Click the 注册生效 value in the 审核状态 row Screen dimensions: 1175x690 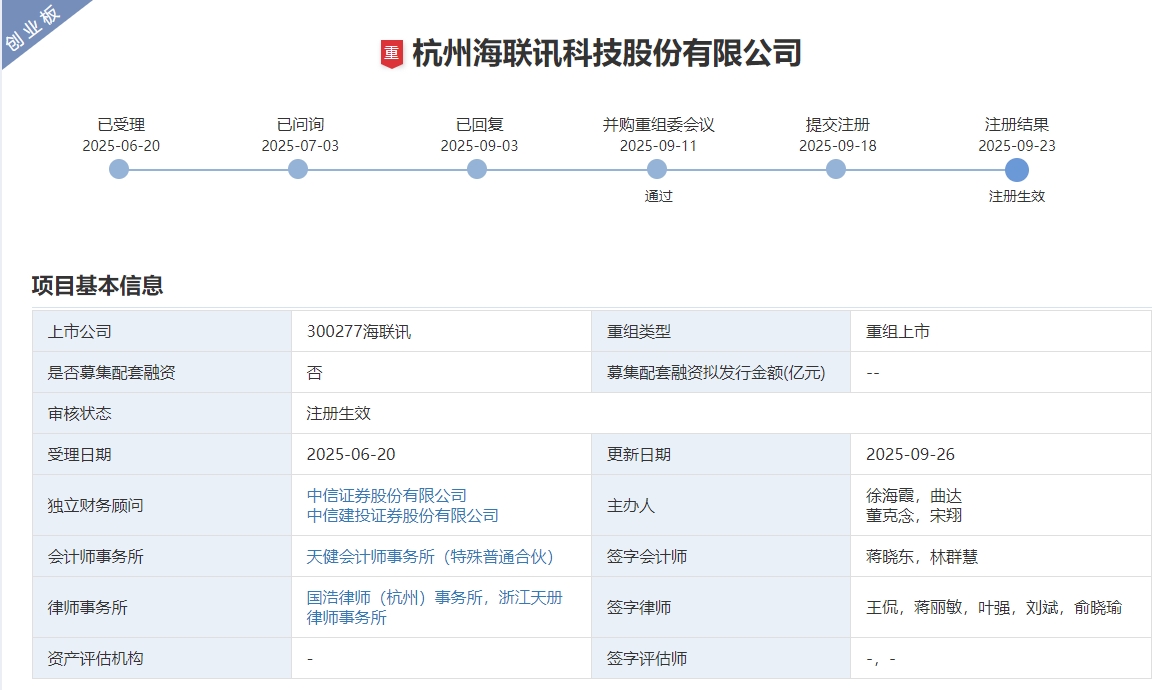pos(339,414)
